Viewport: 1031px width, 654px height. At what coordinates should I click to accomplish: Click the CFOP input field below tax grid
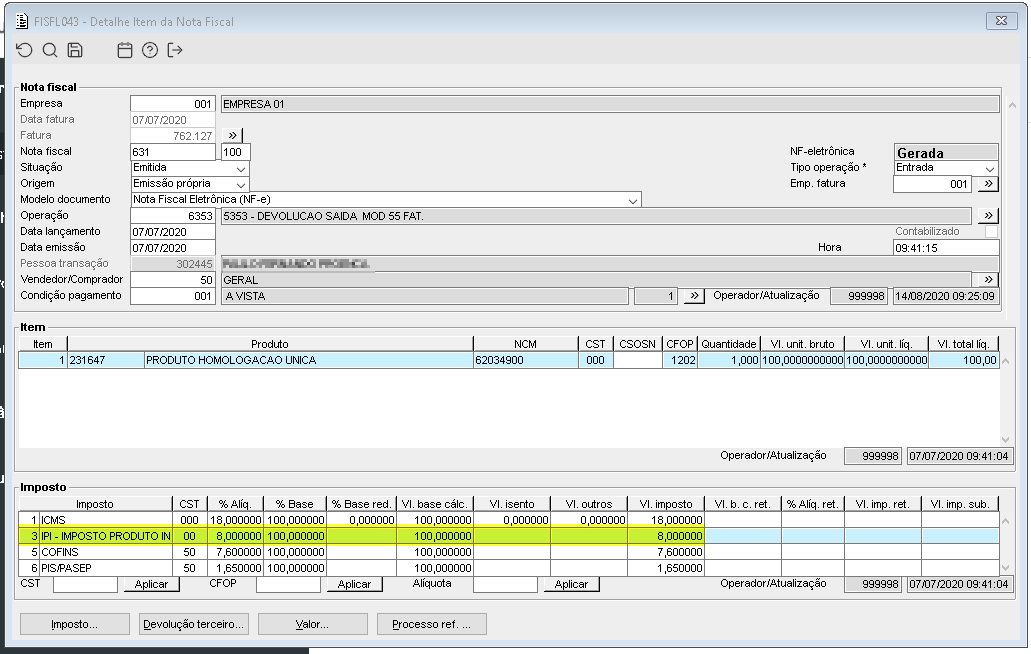pyautogui.click(x=289, y=584)
